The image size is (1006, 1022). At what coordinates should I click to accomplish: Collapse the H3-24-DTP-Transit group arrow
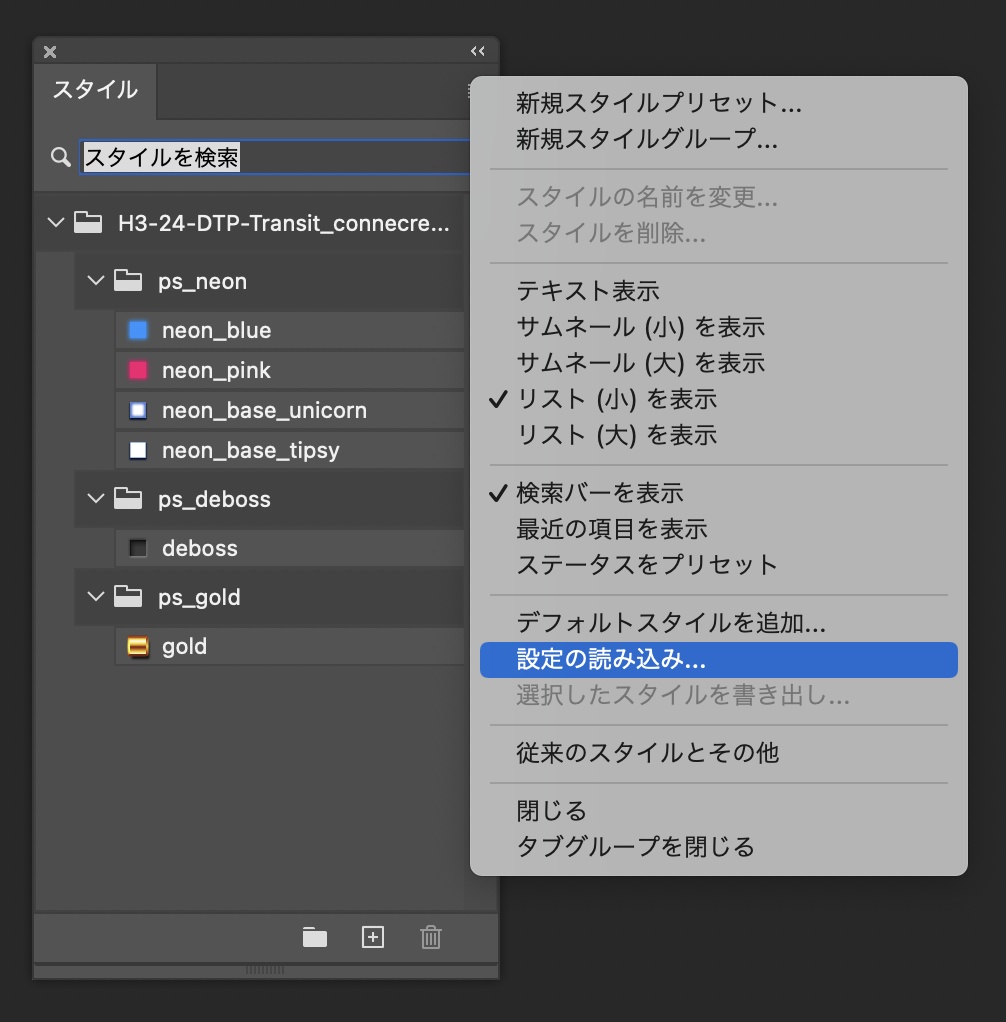click(x=56, y=223)
